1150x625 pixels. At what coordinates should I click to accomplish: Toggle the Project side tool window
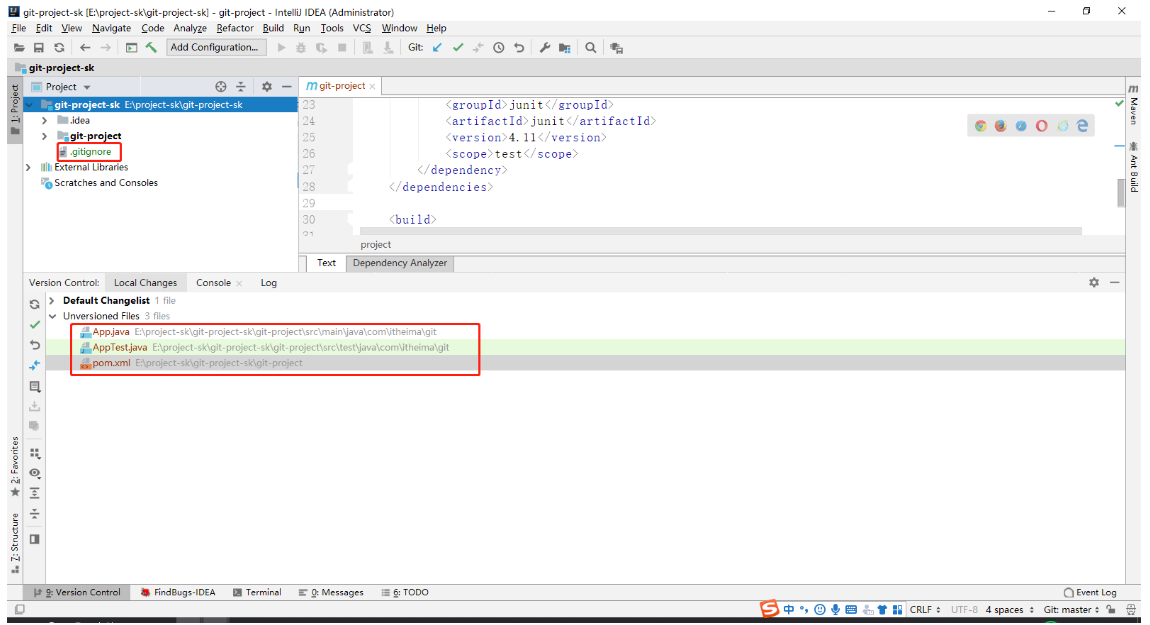click(15, 110)
